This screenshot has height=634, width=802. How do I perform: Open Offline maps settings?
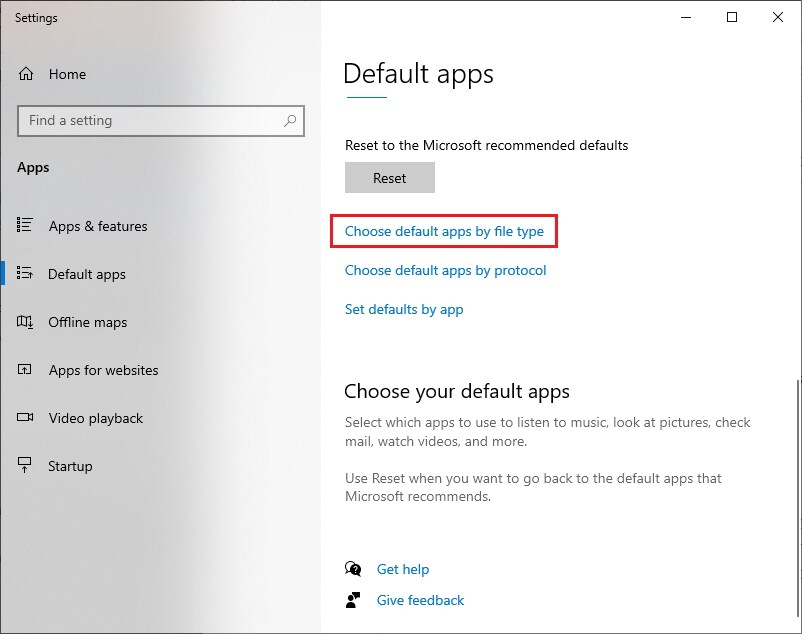tap(88, 322)
